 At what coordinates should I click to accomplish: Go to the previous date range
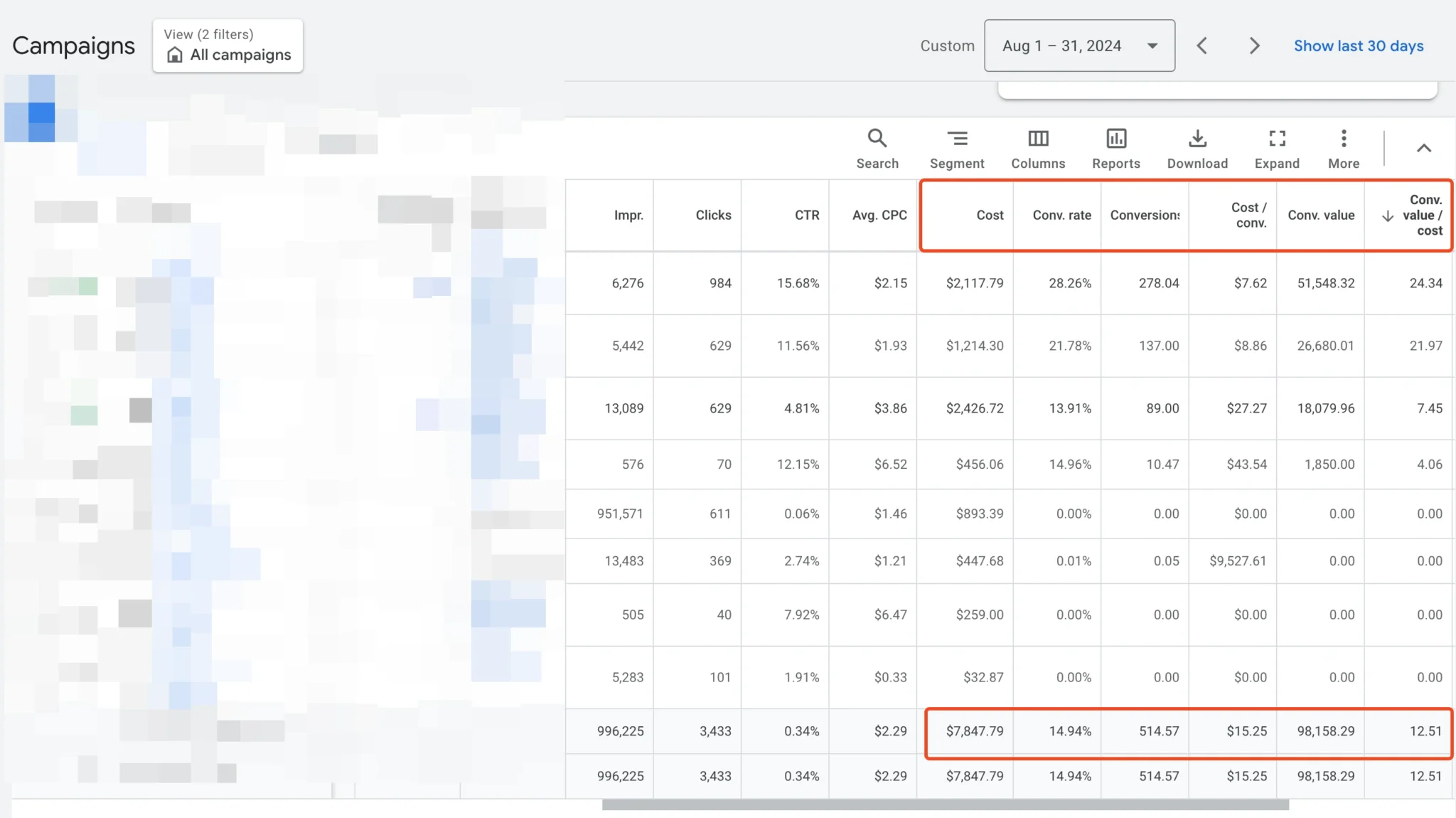[1201, 46]
